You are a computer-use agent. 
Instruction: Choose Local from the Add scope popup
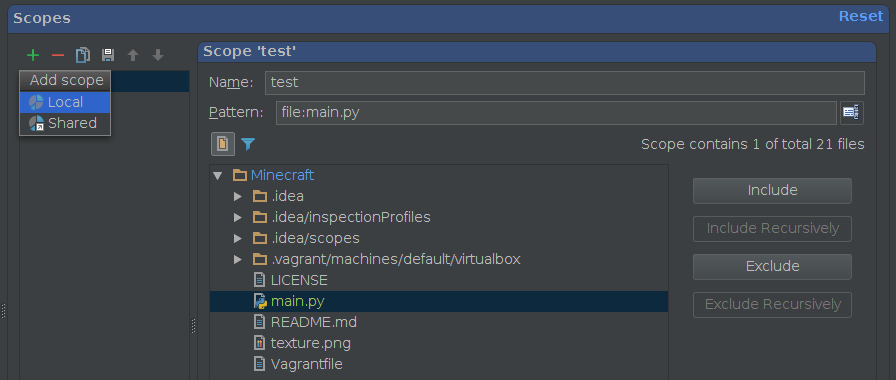pos(65,102)
